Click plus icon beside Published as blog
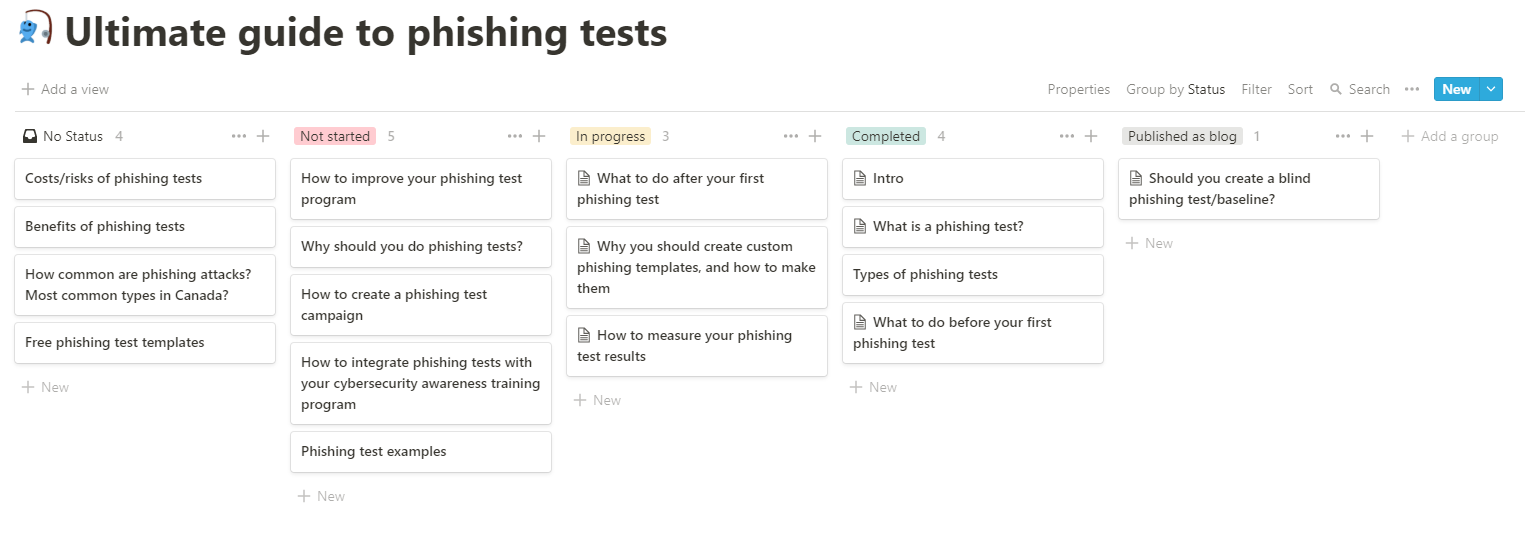1525x542 pixels. [x=1367, y=136]
